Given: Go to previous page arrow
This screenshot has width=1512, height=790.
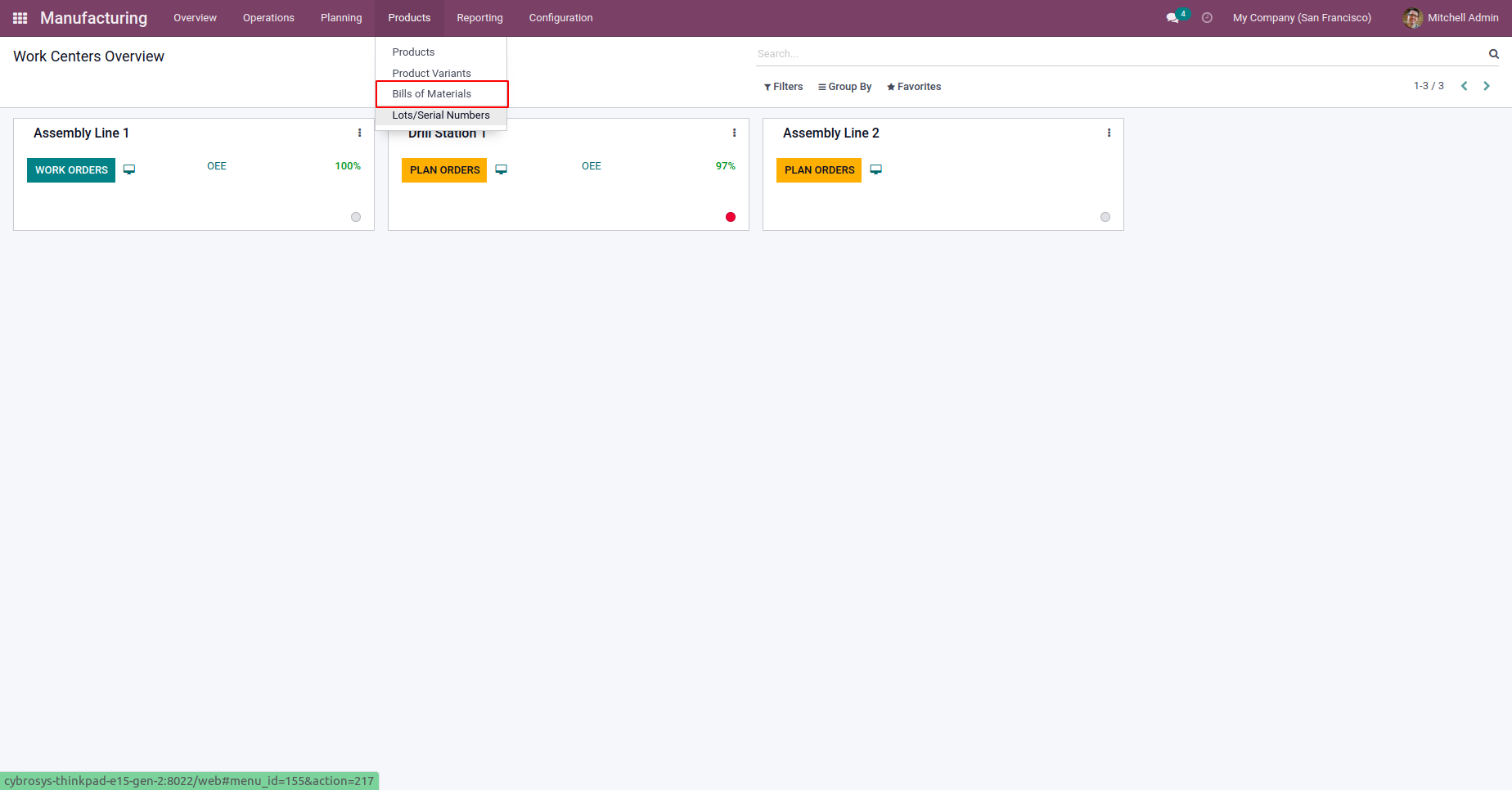Looking at the screenshot, I should [1465, 86].
